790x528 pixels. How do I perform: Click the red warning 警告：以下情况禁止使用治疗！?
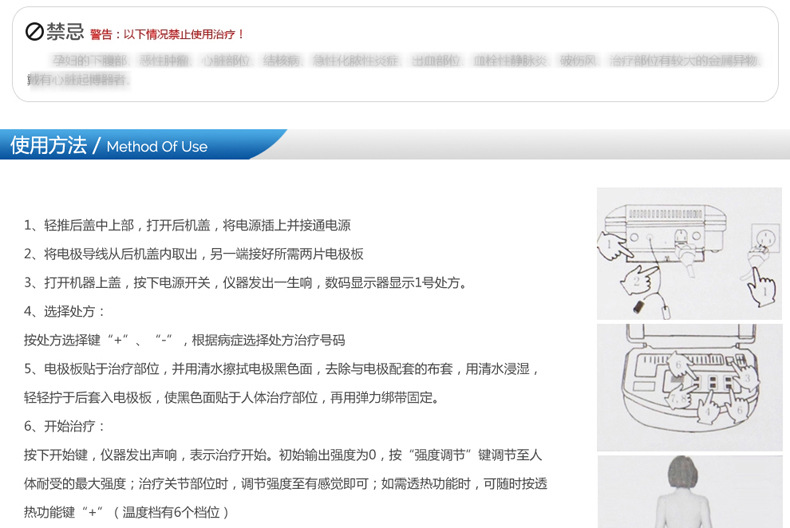coord(167,34)
